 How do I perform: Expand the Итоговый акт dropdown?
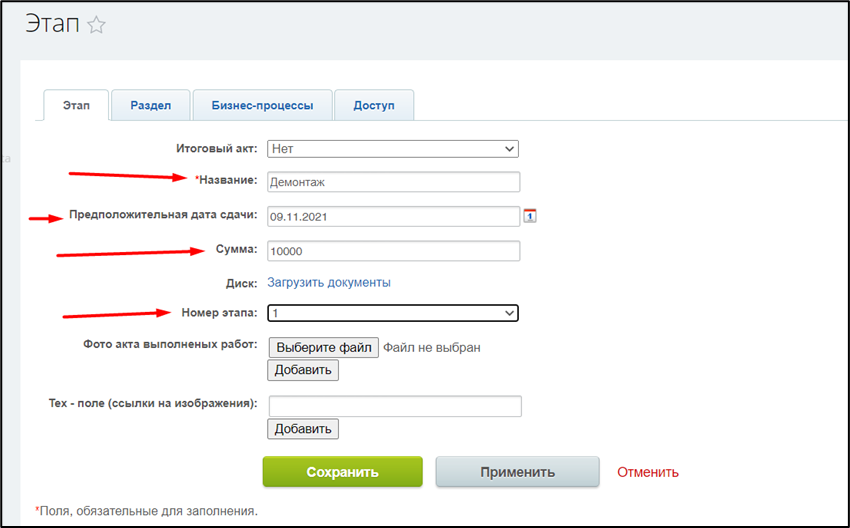coord(392,149)
